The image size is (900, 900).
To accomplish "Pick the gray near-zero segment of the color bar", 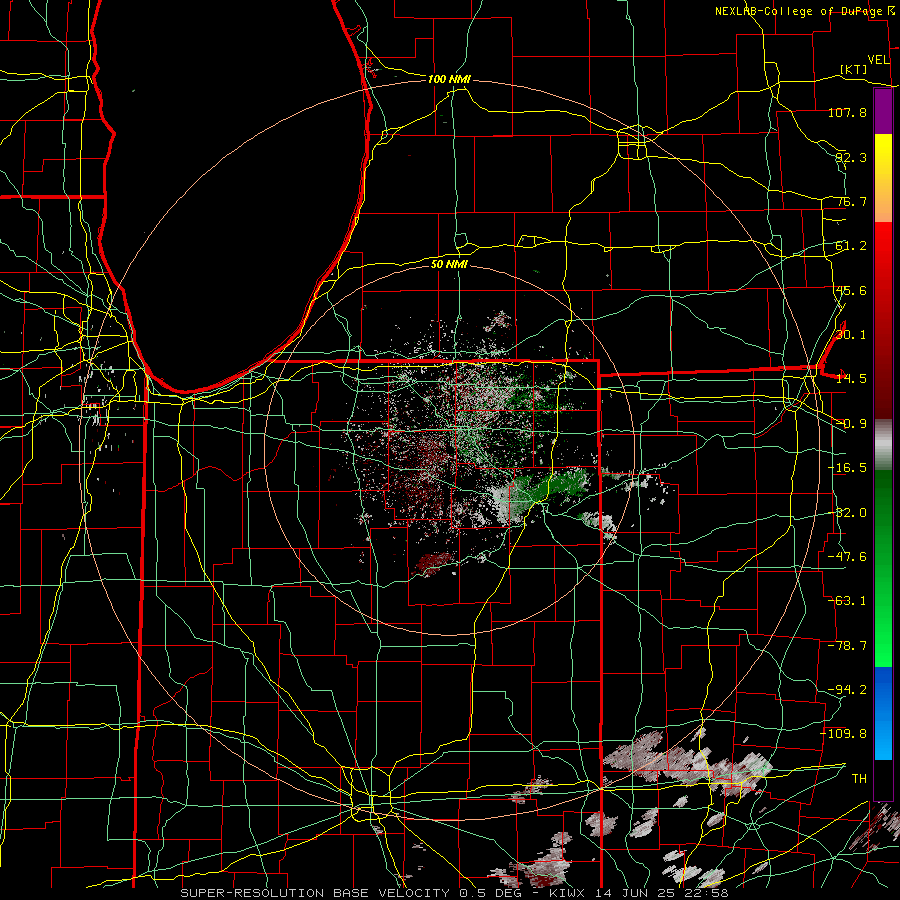I will (883, 445).
